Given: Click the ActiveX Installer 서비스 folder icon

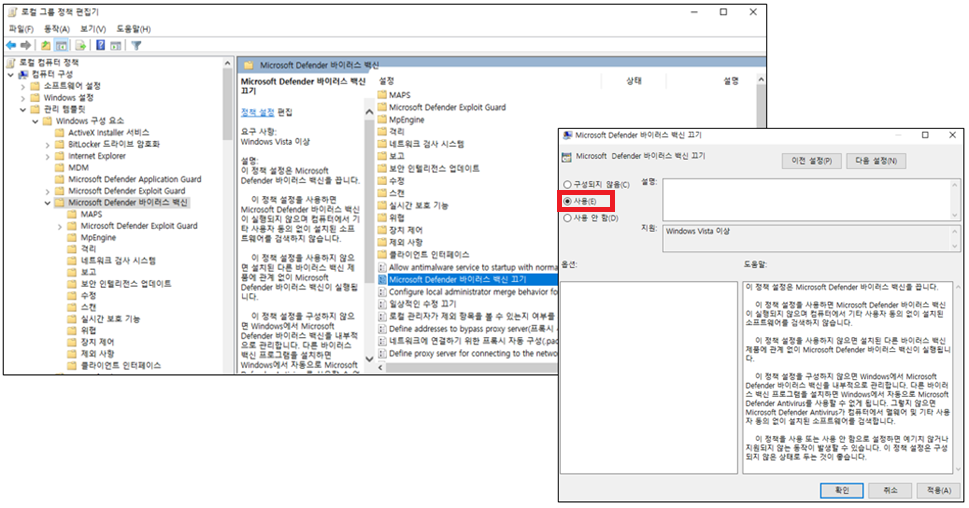Looking at the screenshot, I should coord(60,132).
